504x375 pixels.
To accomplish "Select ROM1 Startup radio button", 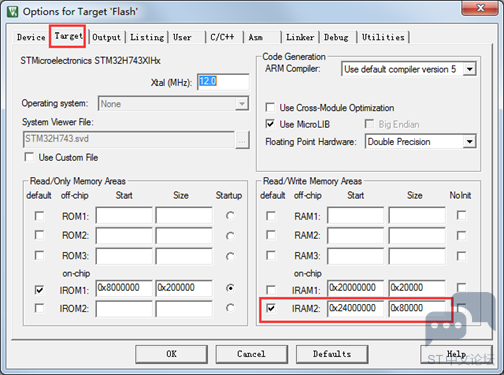I will point(230,216).
